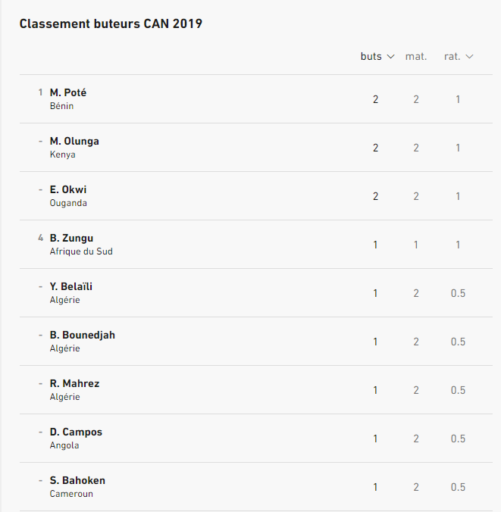Screen dimensions: 501x512
Task: Click the Cameroun team label
Action: [71, 494]
